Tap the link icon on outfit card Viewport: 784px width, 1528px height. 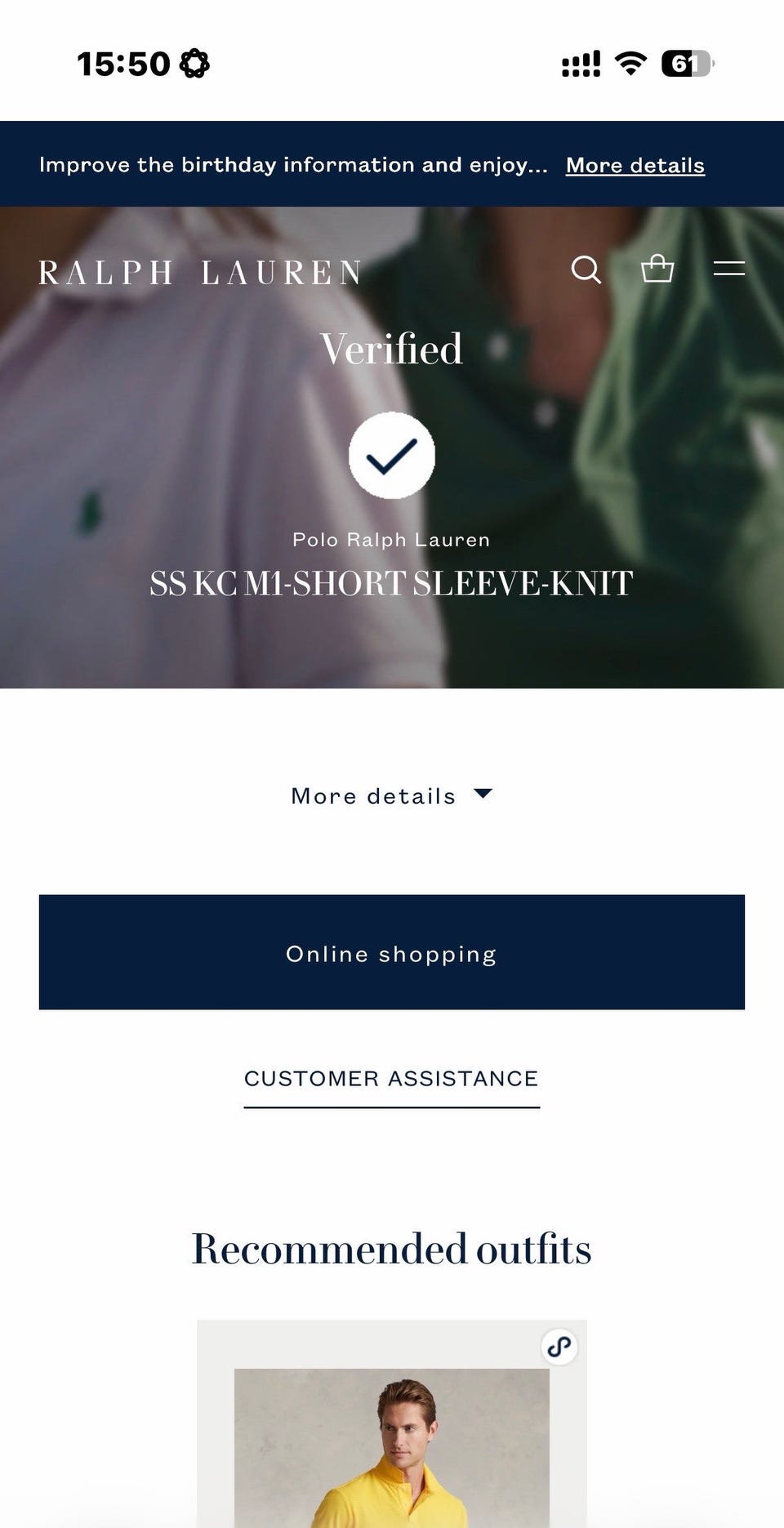[559, 1347]
